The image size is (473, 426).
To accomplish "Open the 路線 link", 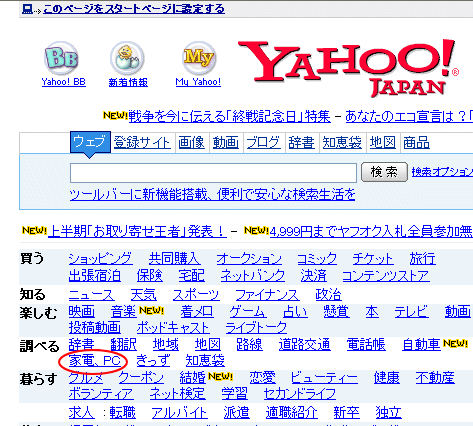I will click(x=249, y=345).
